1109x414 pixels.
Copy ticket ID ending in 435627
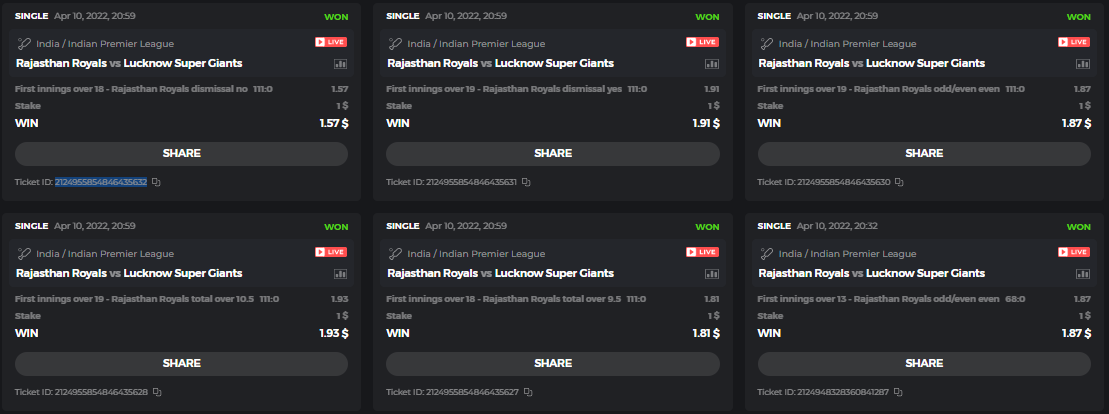tap(528, 392)
